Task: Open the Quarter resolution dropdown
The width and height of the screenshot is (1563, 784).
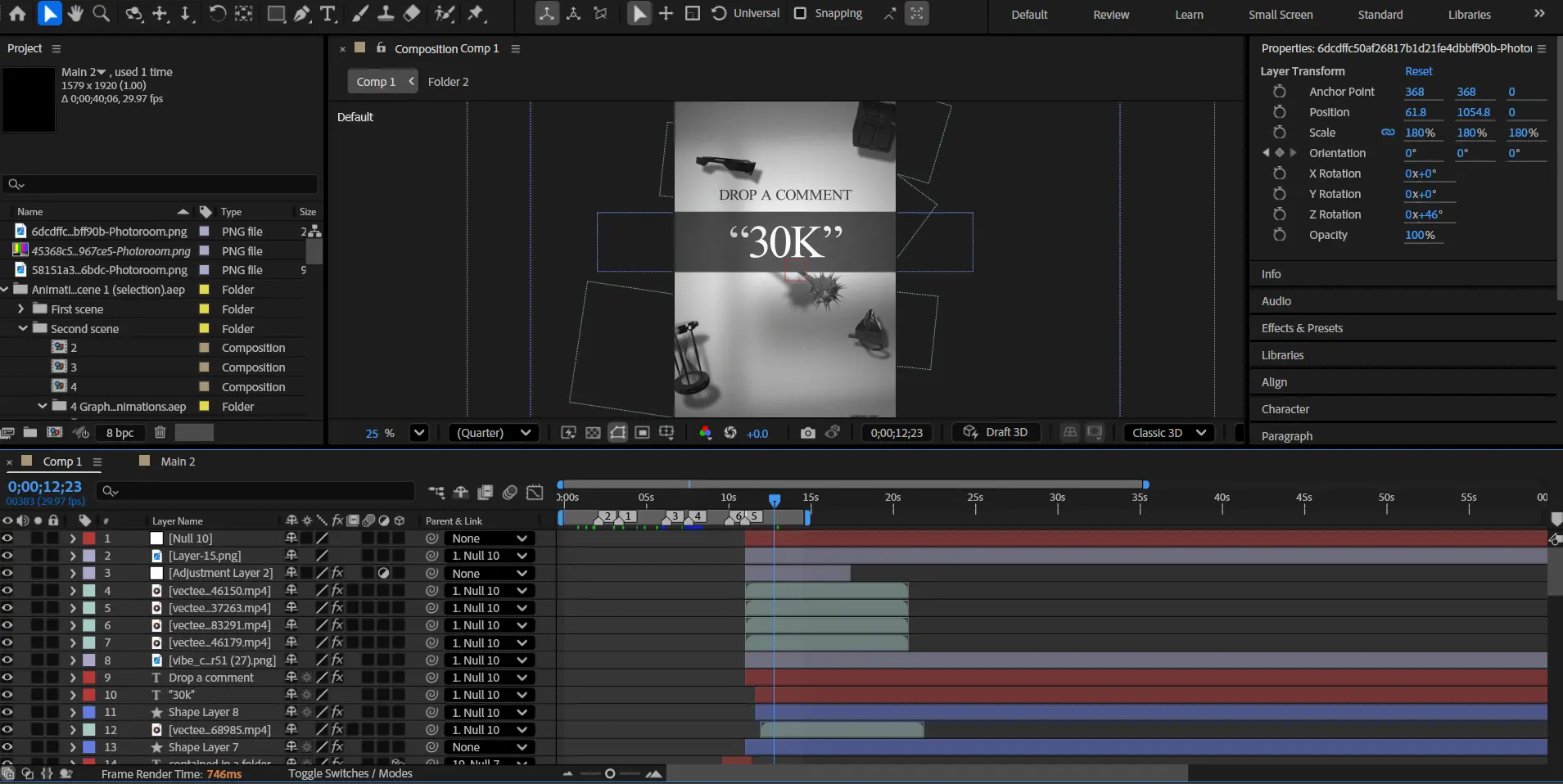Action: [x=494, y=433]
